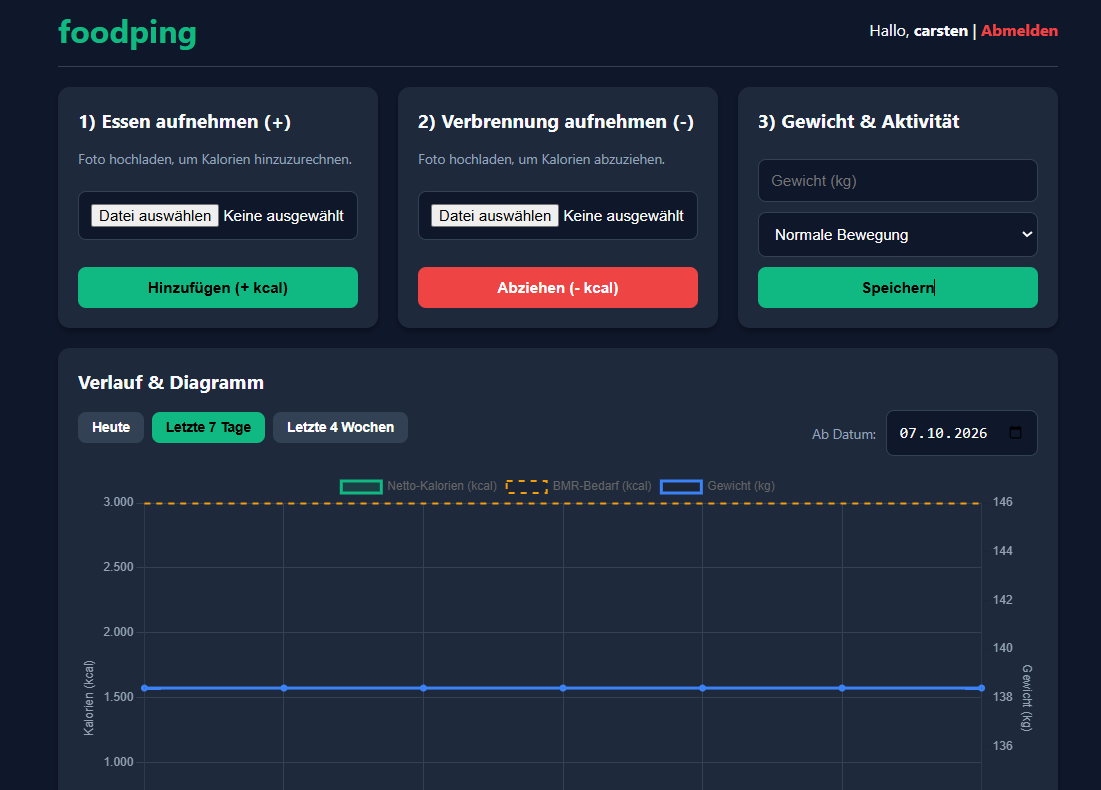This screenshot has width=1101, height=790.
Task: Save weight with Speichern button
Action: (x=897, y=287)
